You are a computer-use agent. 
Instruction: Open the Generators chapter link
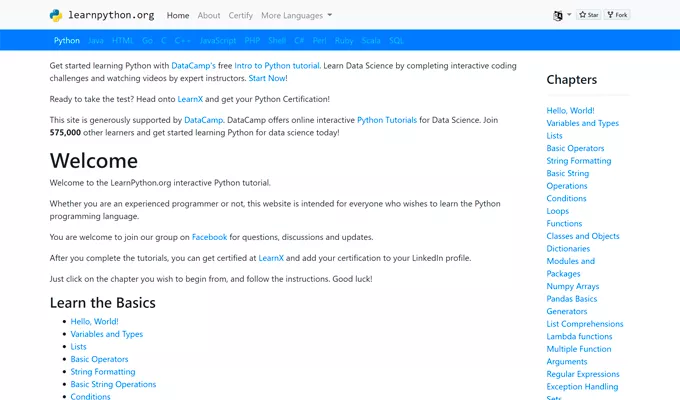click(x=566, y=311)
